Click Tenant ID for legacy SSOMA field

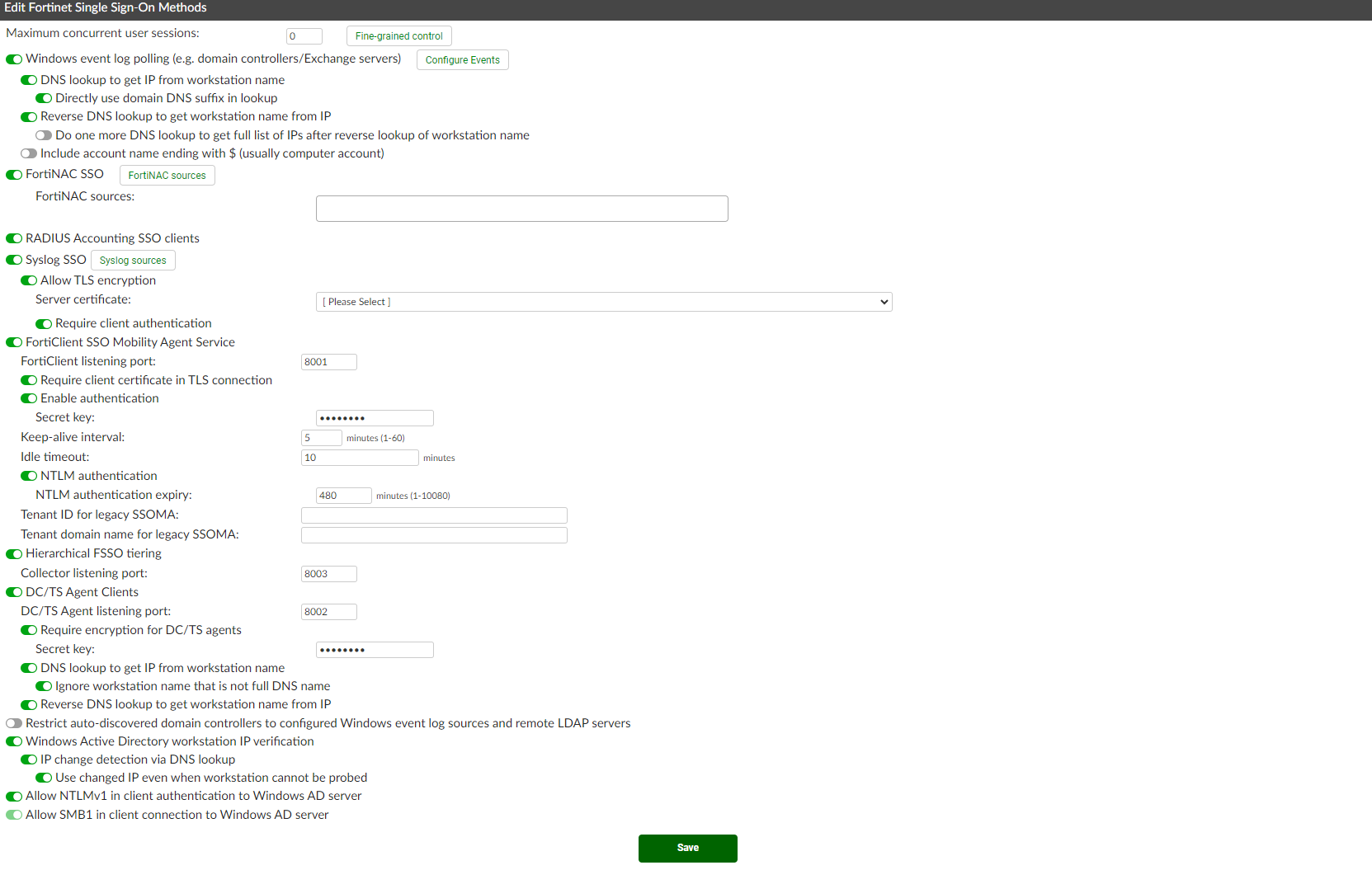click(434, 515)
